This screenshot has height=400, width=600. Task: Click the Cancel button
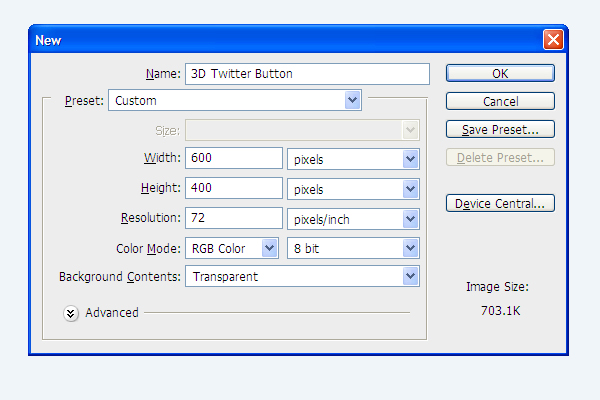(x=500, y=101)
